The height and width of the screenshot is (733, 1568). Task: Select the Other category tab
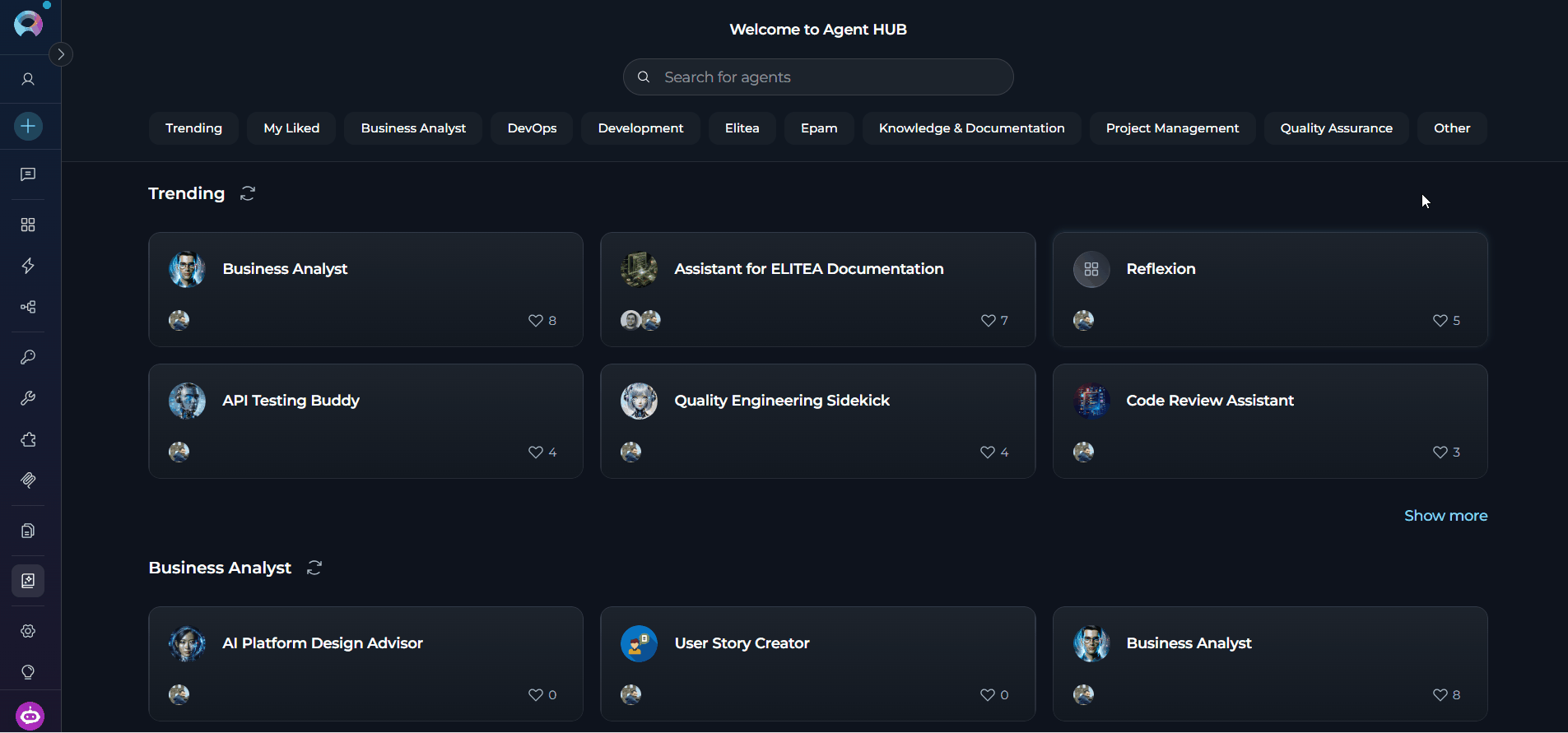click(1452, 128)
